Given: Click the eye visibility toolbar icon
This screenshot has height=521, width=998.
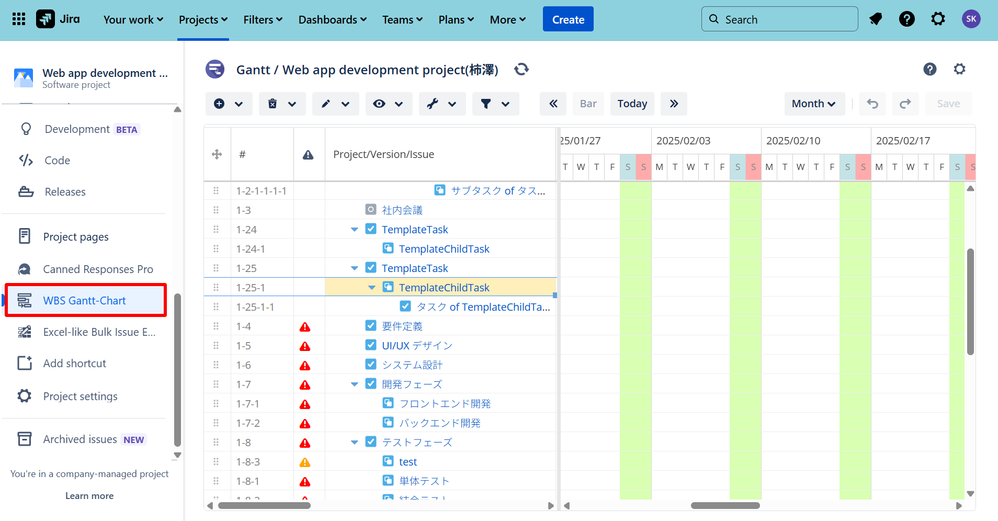Looking at the screenshot, I should pyautogui.click(x=379, y=104).
